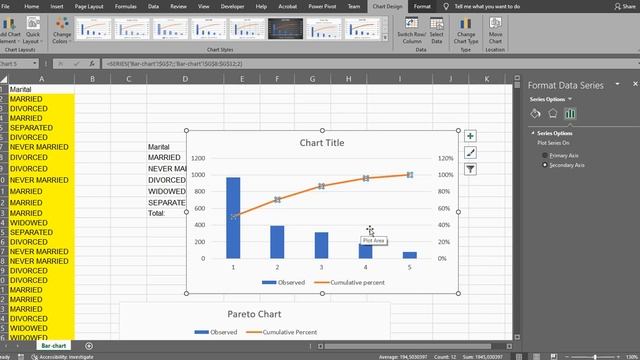Click Accessibility: Investigate in status bar

[62, 357]
